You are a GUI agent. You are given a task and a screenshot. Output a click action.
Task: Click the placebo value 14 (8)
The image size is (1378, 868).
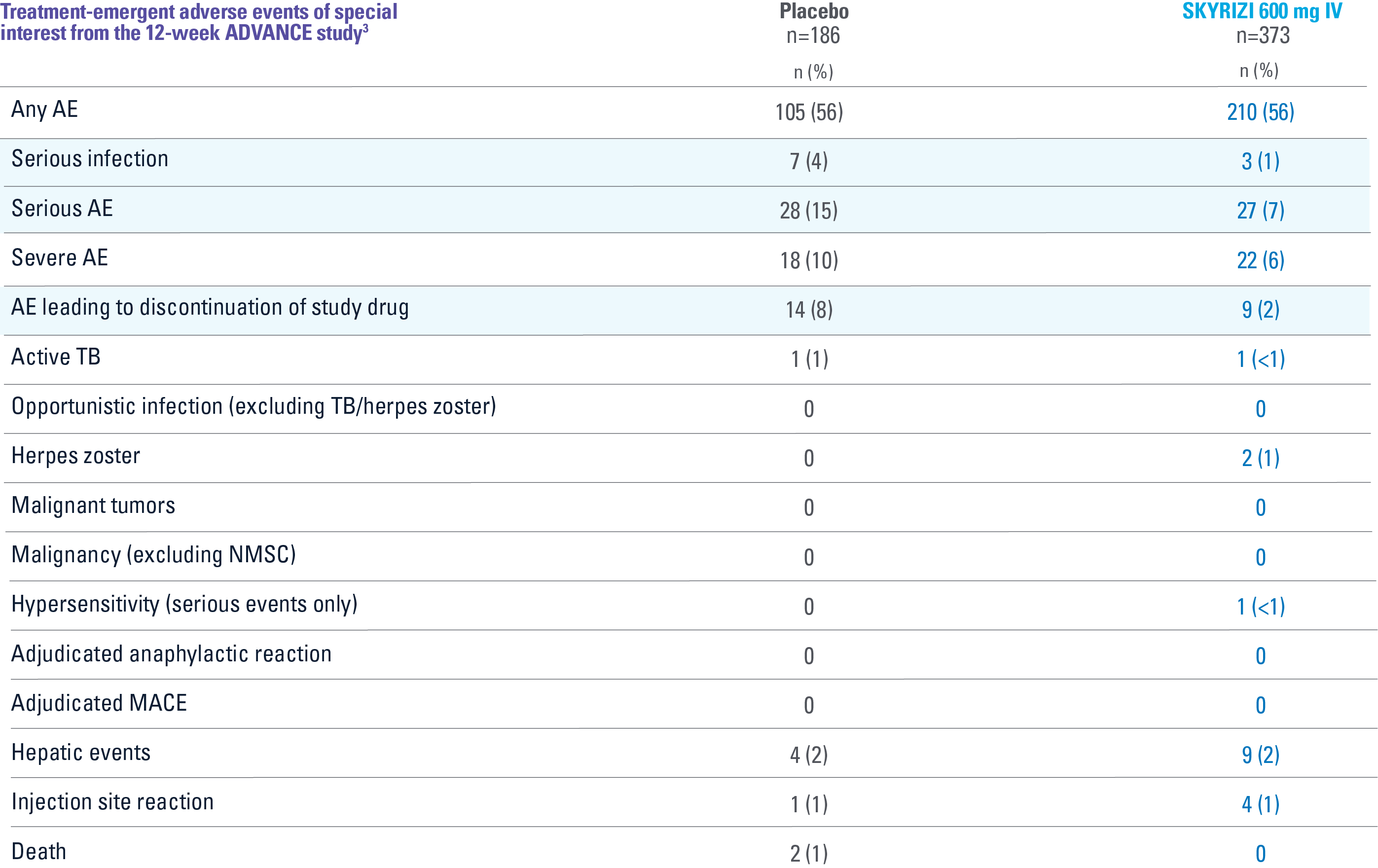(809, 310)
